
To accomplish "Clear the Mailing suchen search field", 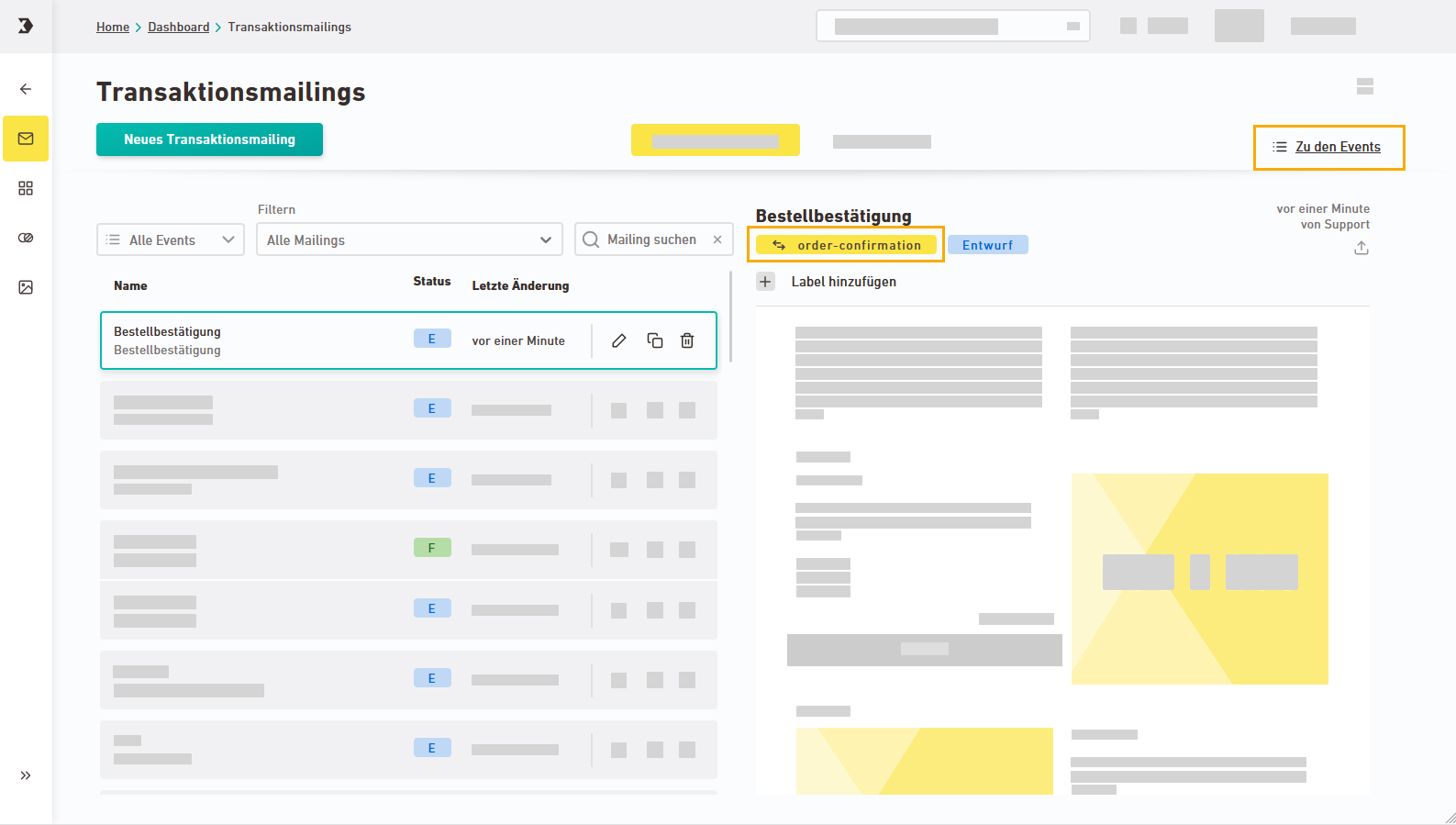I will (x=717, y=240).
